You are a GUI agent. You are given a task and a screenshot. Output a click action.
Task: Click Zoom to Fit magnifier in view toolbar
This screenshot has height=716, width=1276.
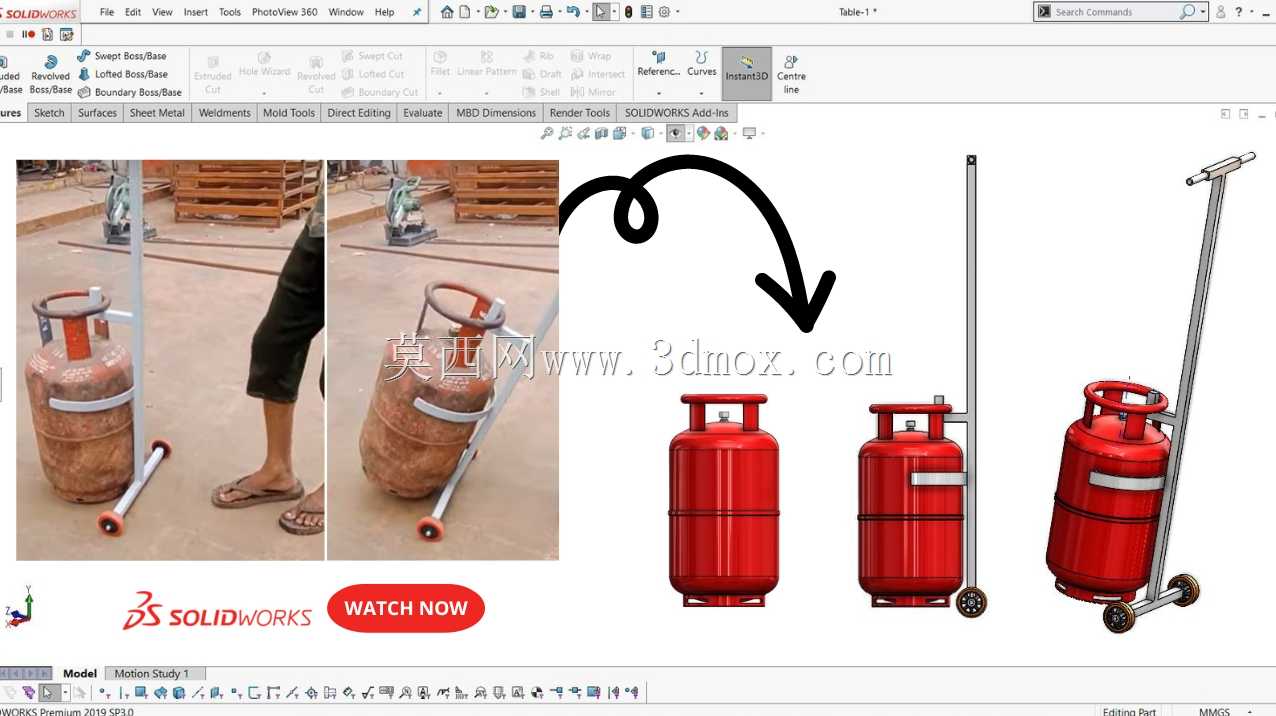click(x=547, y=133)
